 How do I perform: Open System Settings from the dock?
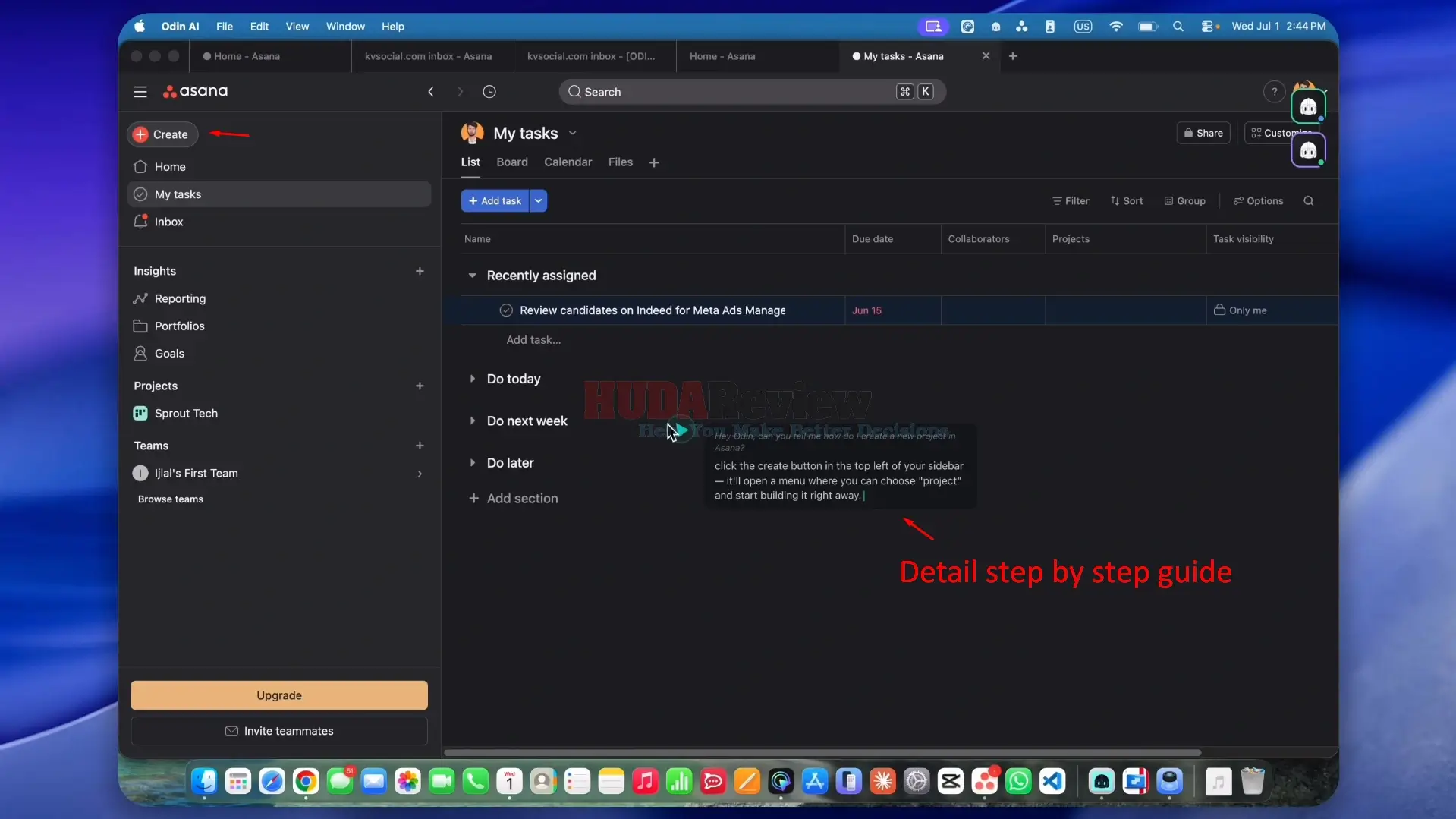coord(917,780)
